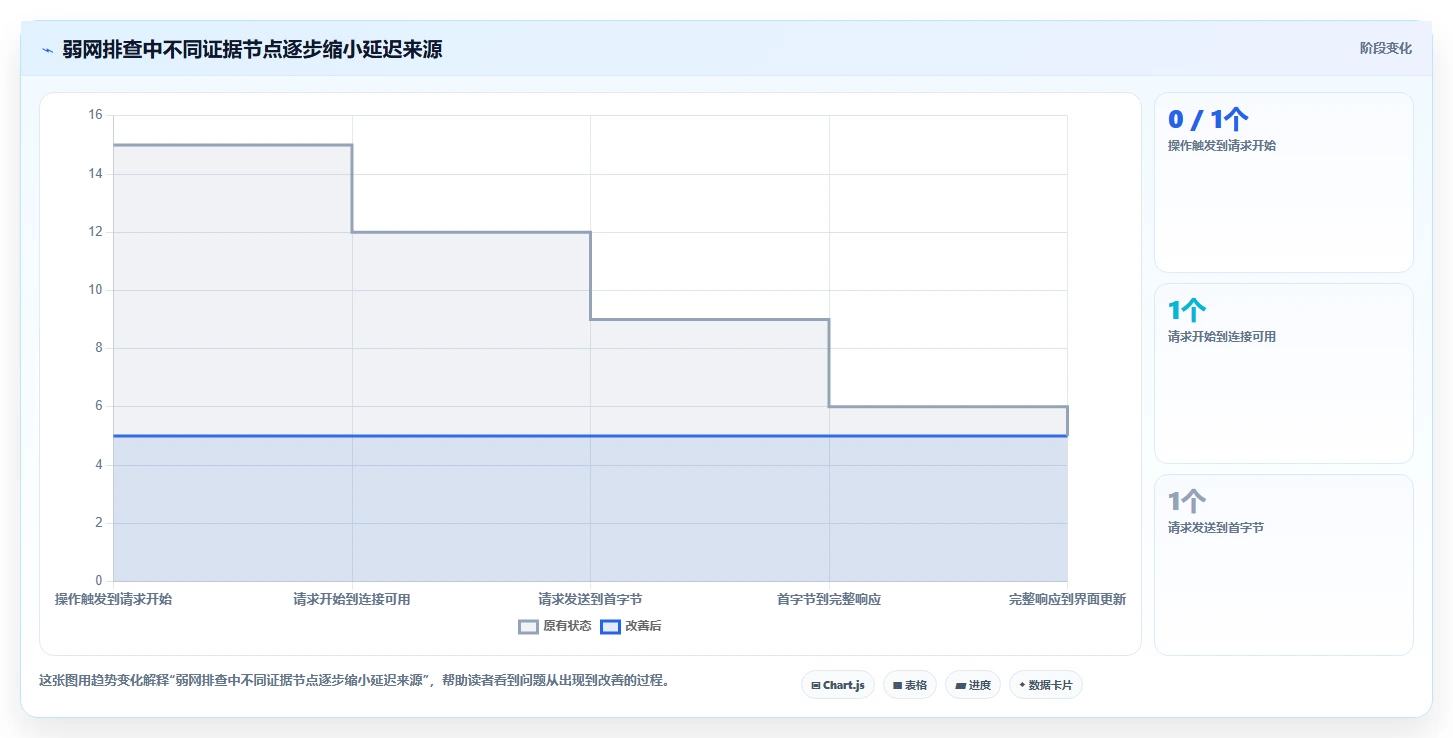Viewport: 1453px width, 738px height.
Task: Click x-axis label 首字节到完整响应
Action: point(829,600)
